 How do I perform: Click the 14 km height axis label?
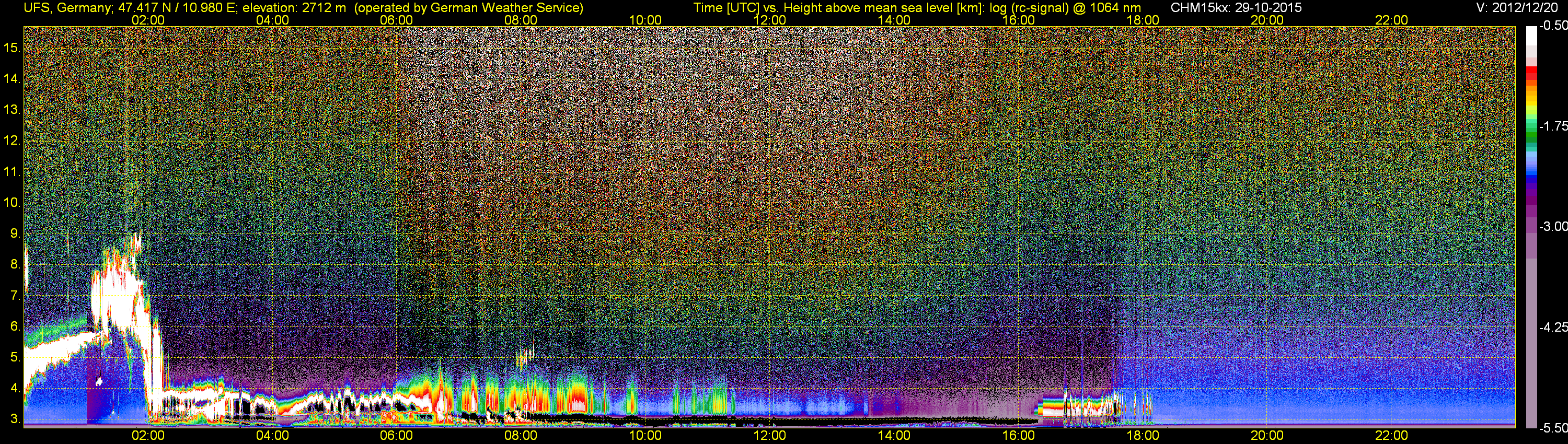12,79
